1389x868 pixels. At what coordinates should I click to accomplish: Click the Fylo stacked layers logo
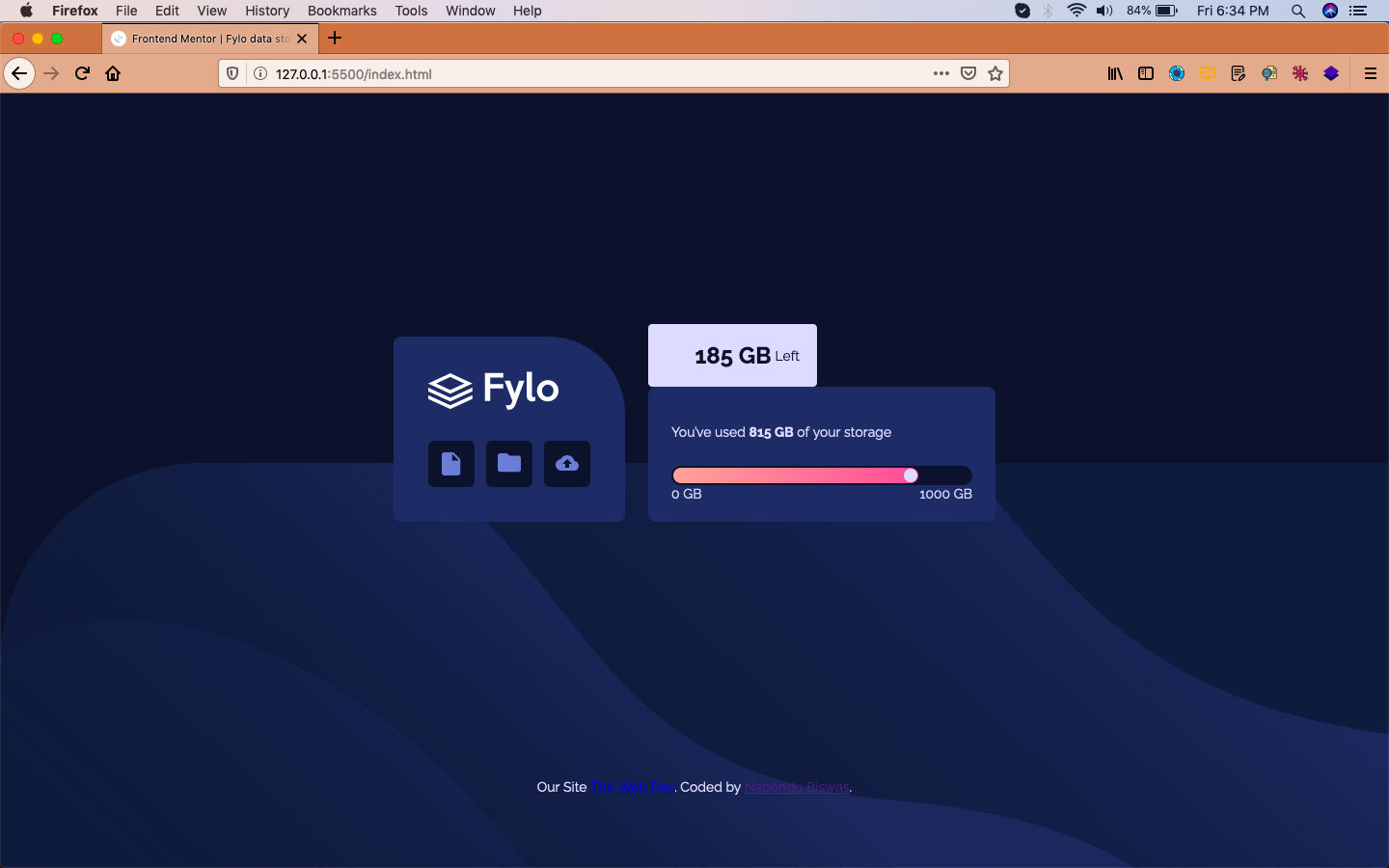449,391
